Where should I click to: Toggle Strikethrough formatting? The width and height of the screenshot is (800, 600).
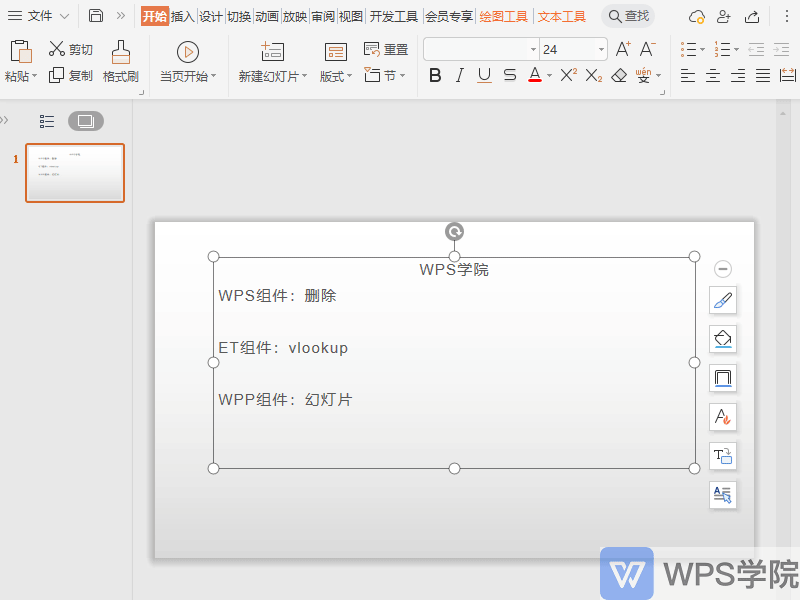pyautogui.click(x=510, y=76)
